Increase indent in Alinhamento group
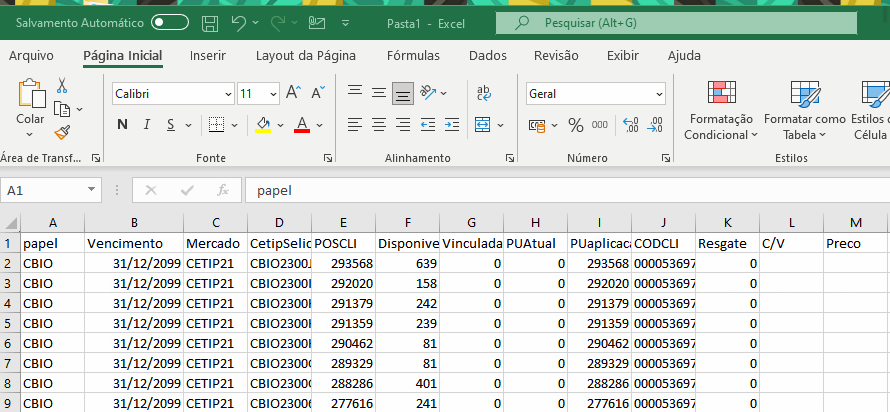The height and width of the screenshot is (412, 890). (452, 124)
